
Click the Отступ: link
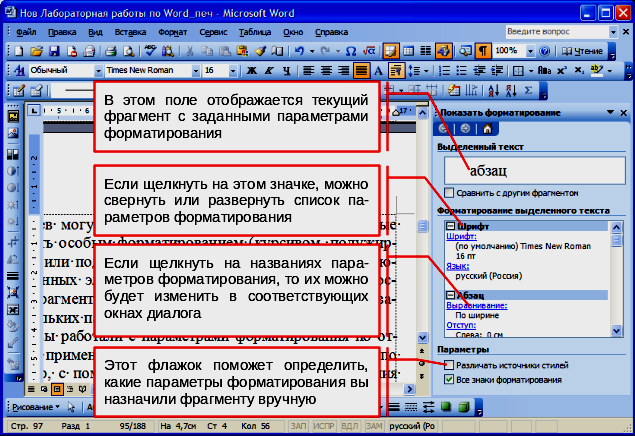461,325
